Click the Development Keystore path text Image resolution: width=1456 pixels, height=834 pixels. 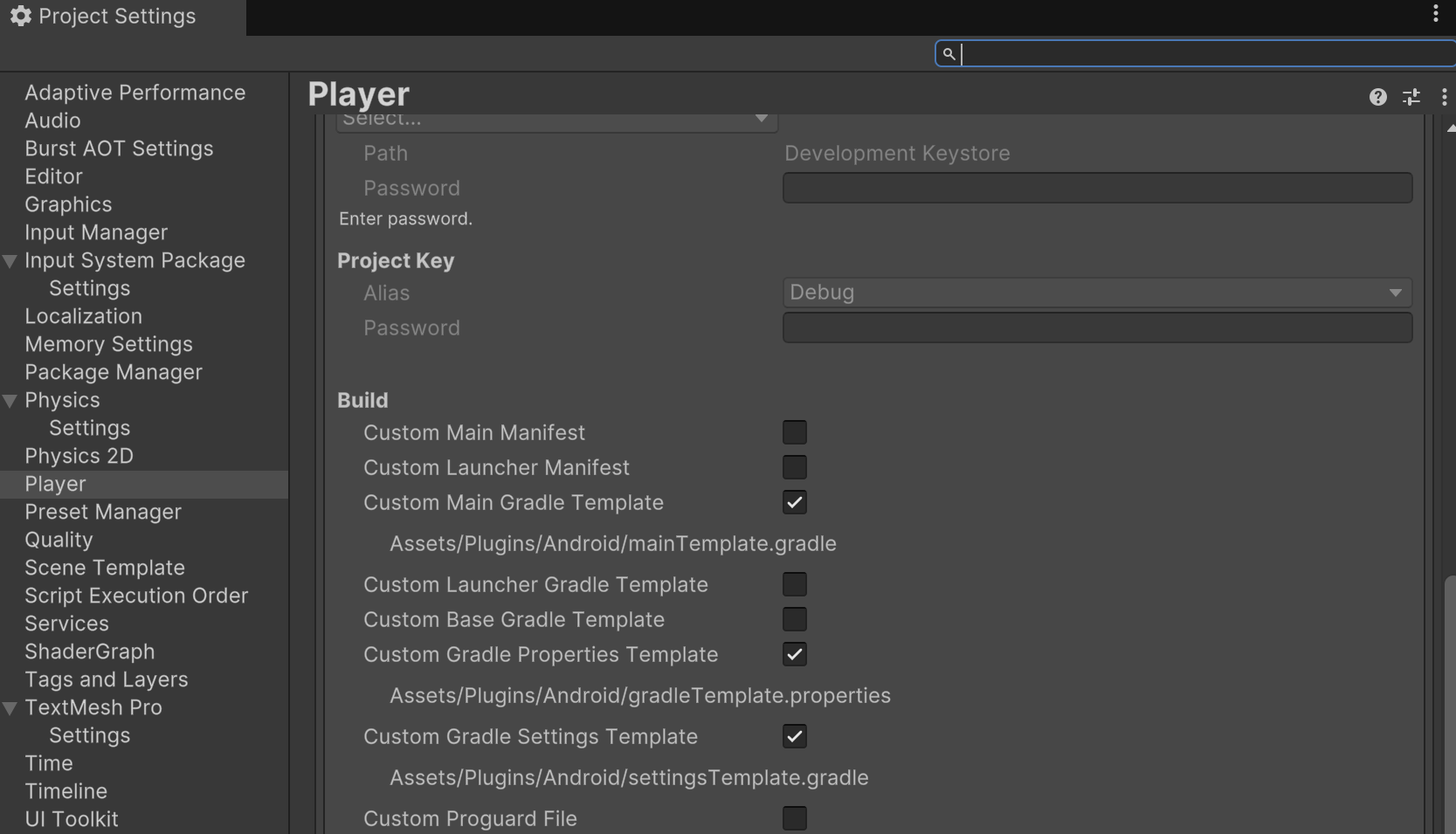click(x=897, y=153)
